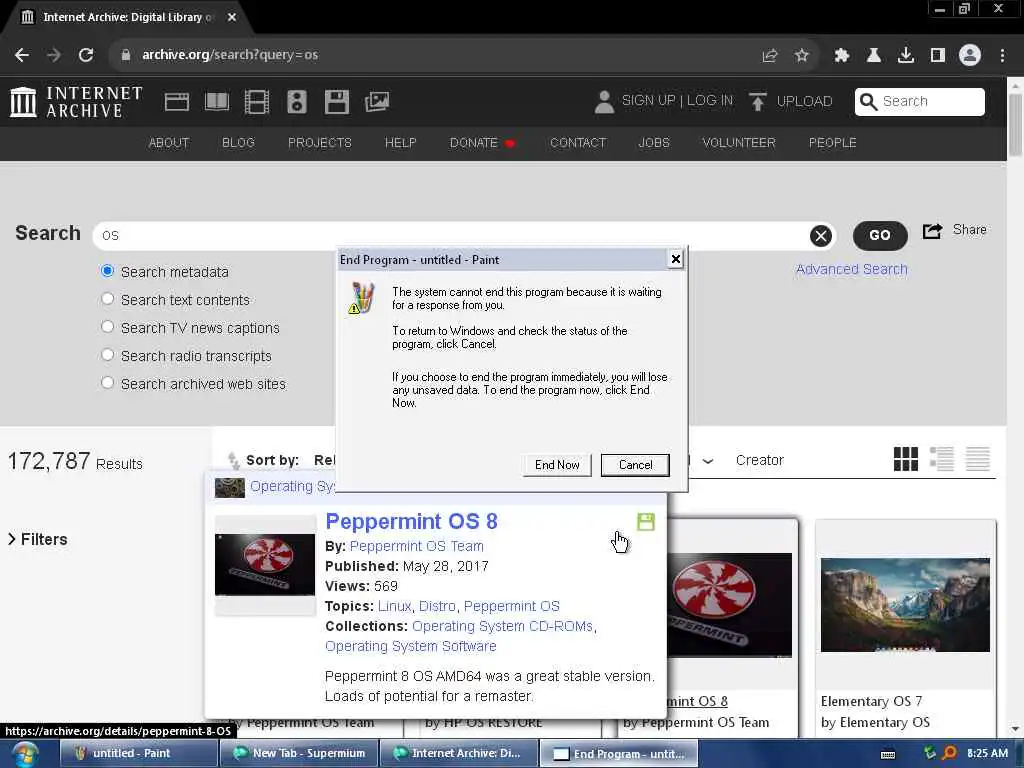Click the share-page icon in address bar

[770, 56]
